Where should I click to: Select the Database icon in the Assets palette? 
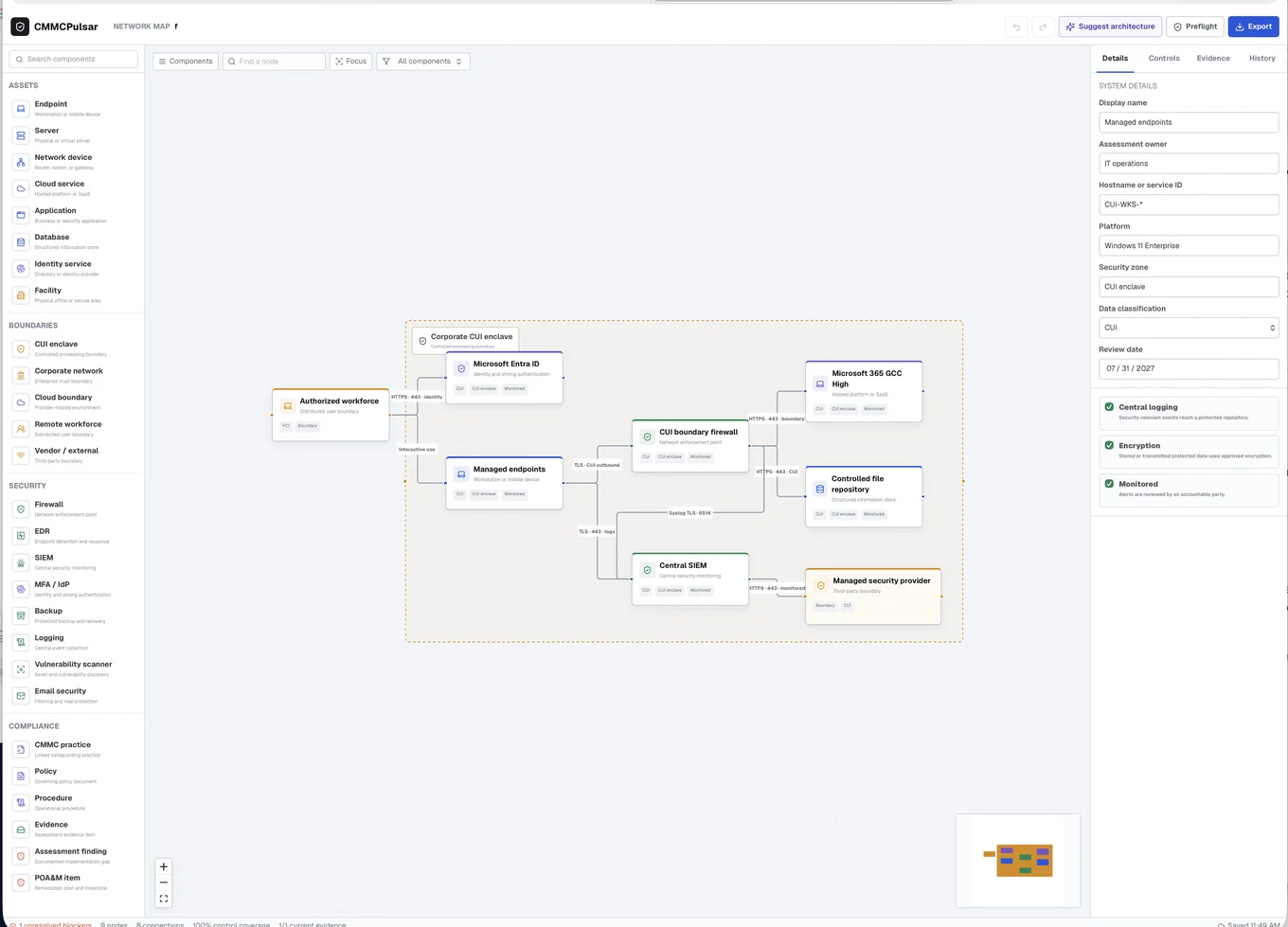tap(21, 241)
